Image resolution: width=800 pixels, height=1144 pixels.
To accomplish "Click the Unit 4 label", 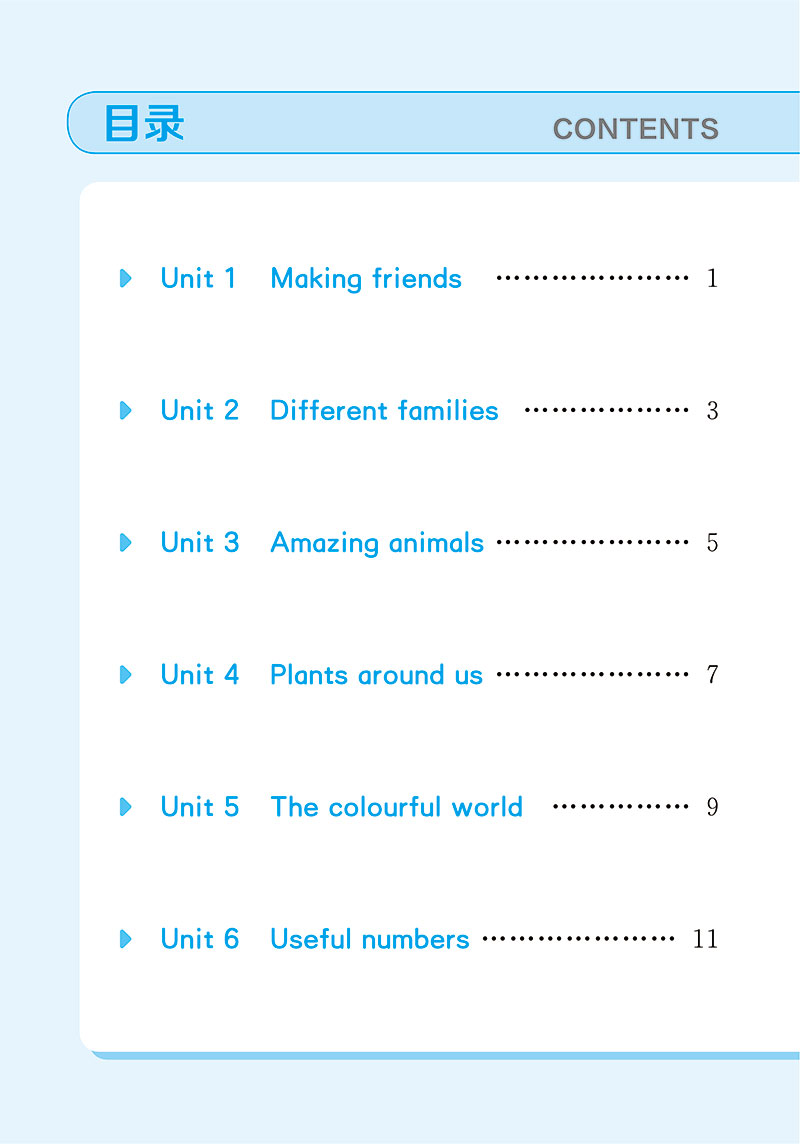I will (x=200, y=674).
